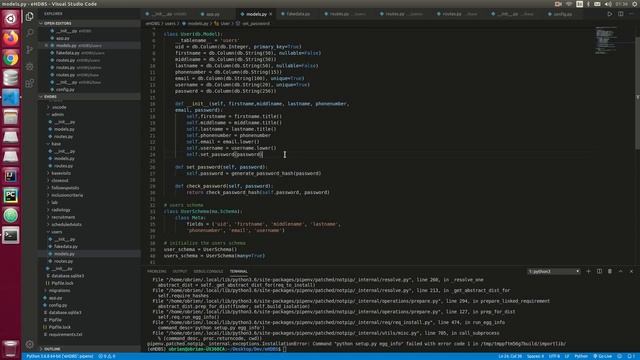Click set_password breadcrumb item

(256, 24)
